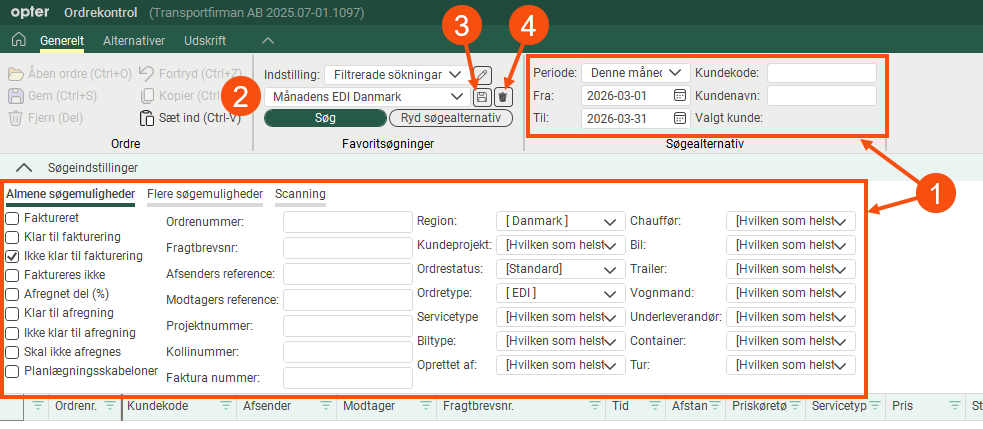
Task: Delete the favorite search with the trash icon
Action: click(504, 97)
